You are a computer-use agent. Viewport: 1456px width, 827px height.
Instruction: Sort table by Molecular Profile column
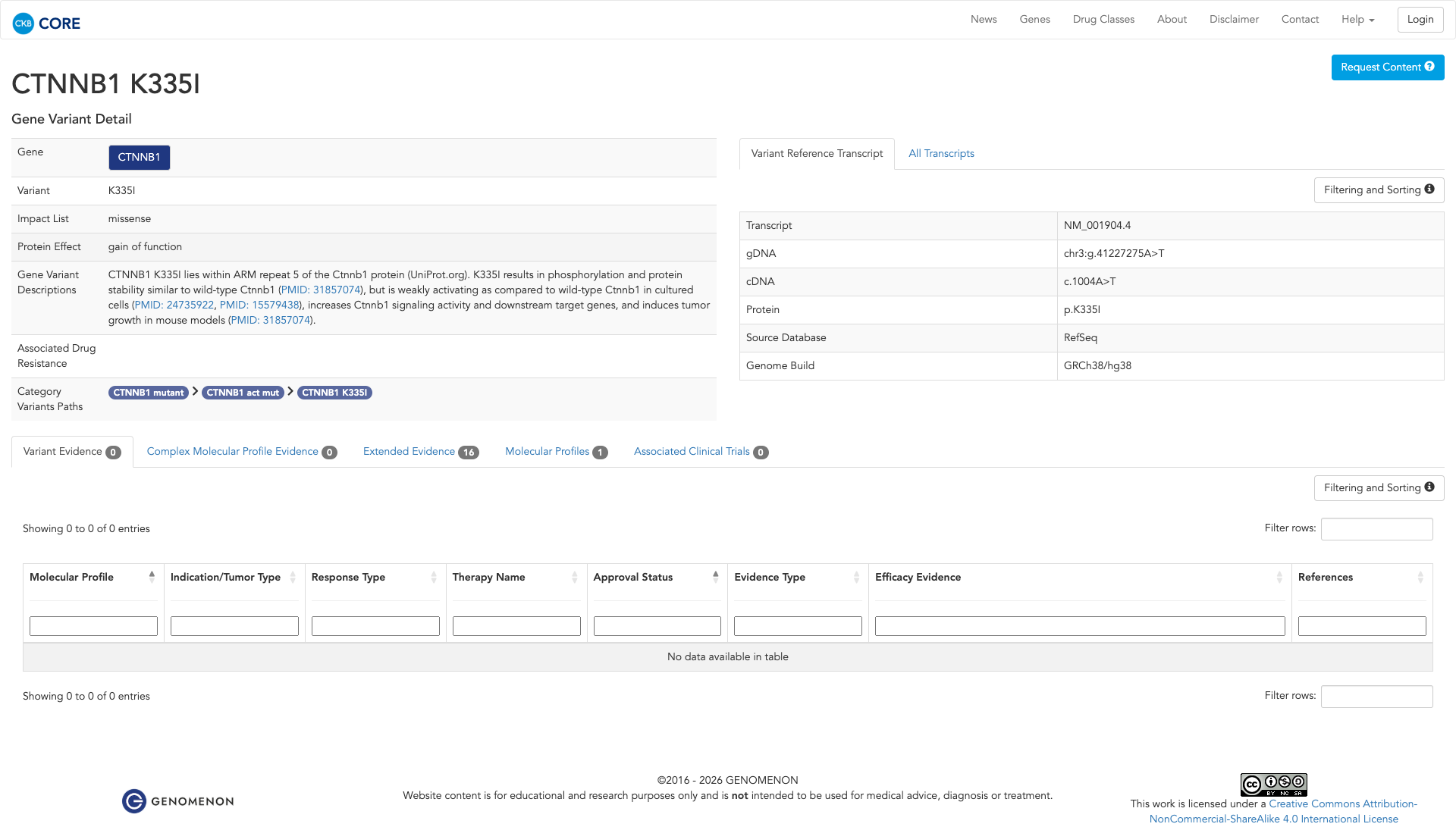tap(152, 577)
